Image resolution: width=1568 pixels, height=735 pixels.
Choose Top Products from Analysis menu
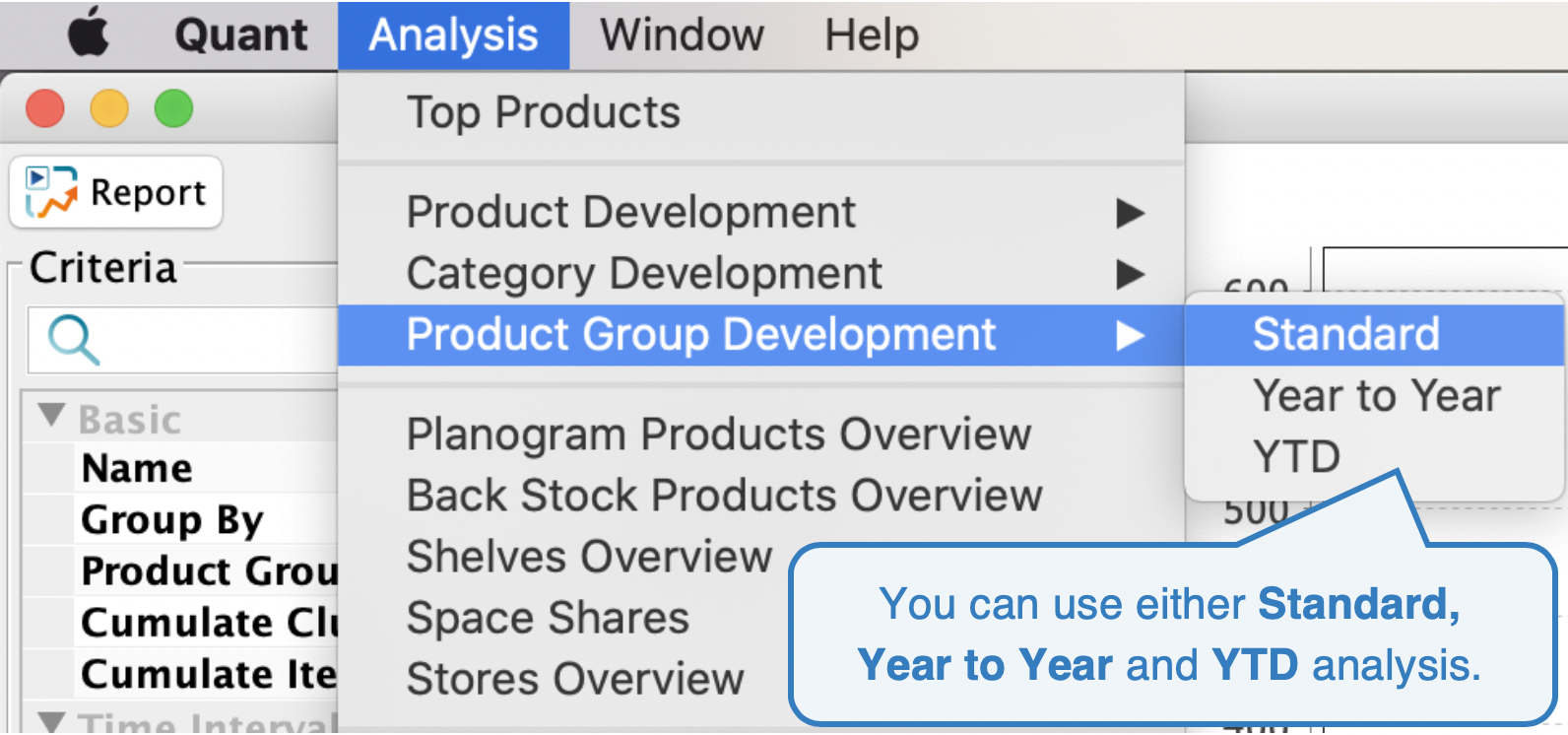(x=543, y=112)
